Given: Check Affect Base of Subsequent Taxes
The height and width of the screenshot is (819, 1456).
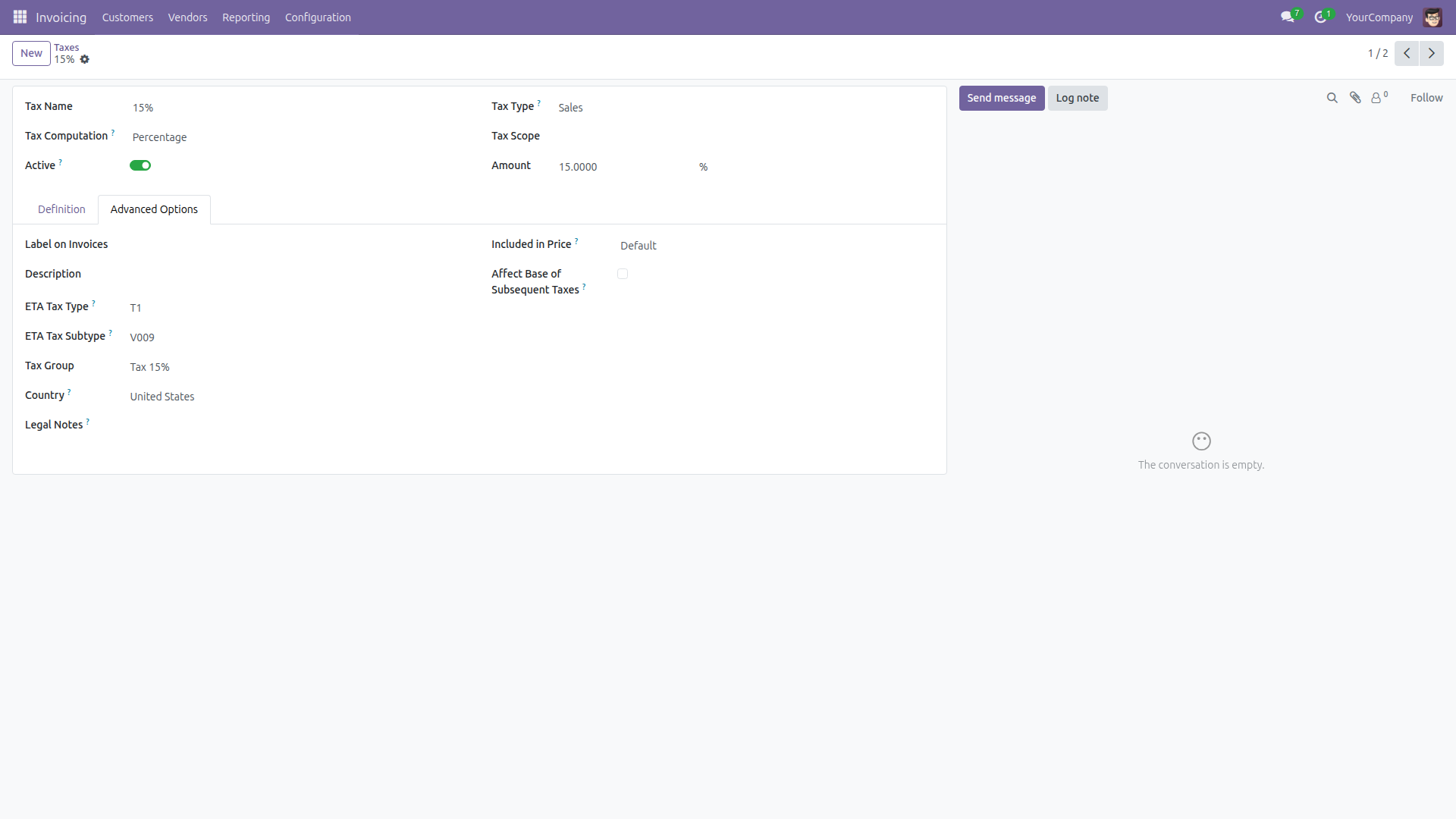Looking at the screenshot, I should pyautogui.click(x=623, y=274).
